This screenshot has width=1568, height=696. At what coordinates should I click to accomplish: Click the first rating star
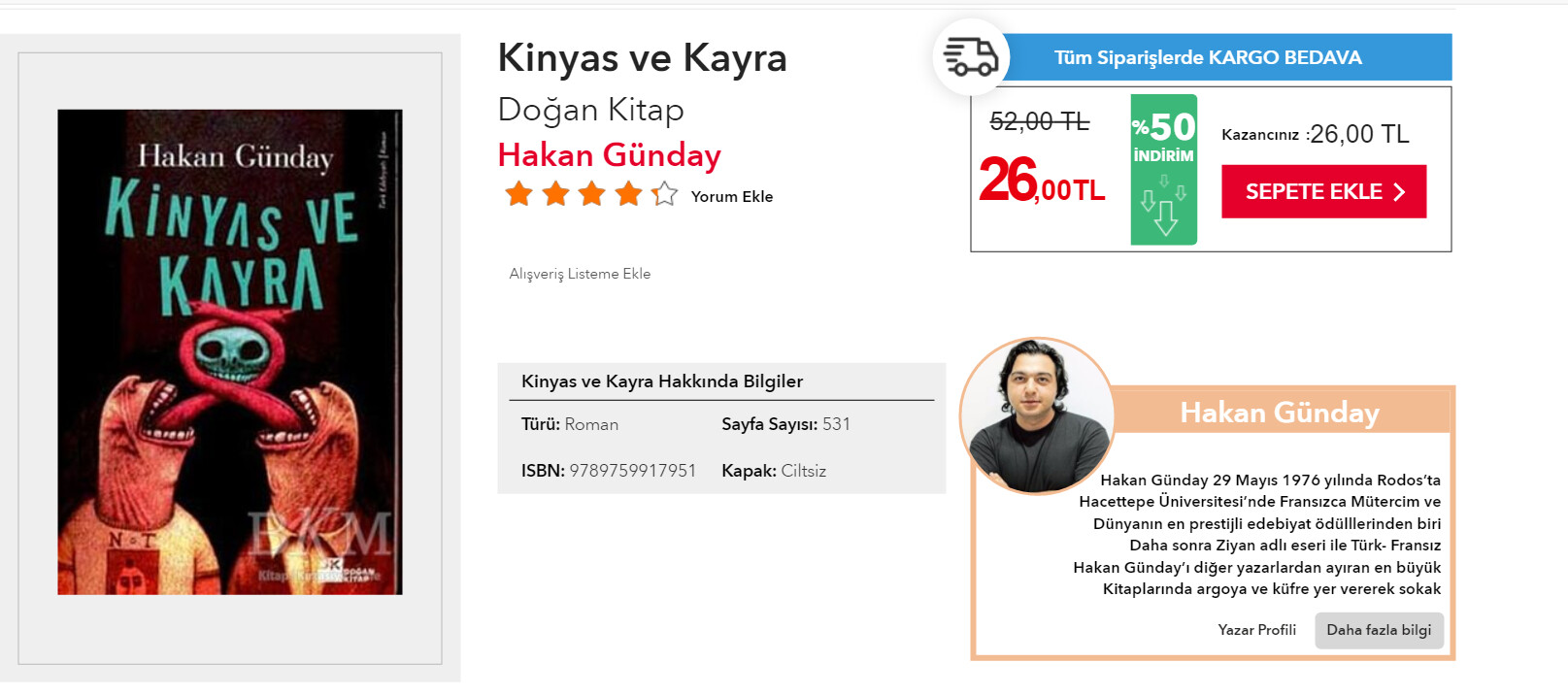point(518,194)
